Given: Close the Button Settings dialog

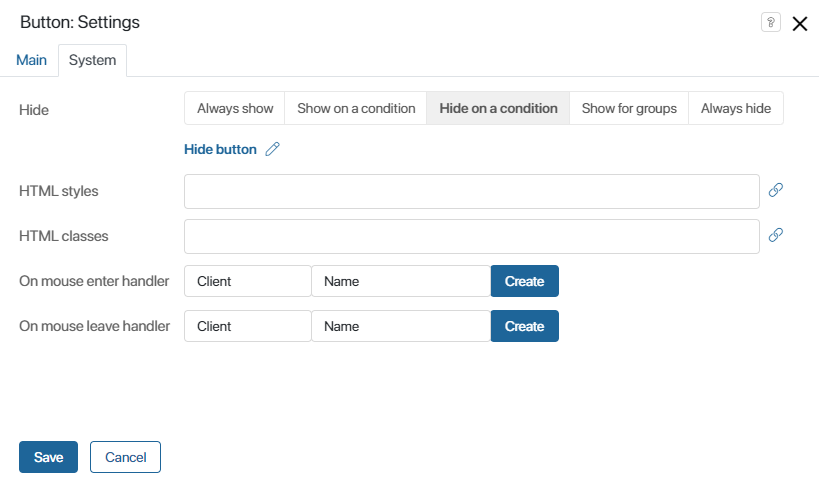Looking at the screenshot, I should pyautogui.click(x=800, y=24).
